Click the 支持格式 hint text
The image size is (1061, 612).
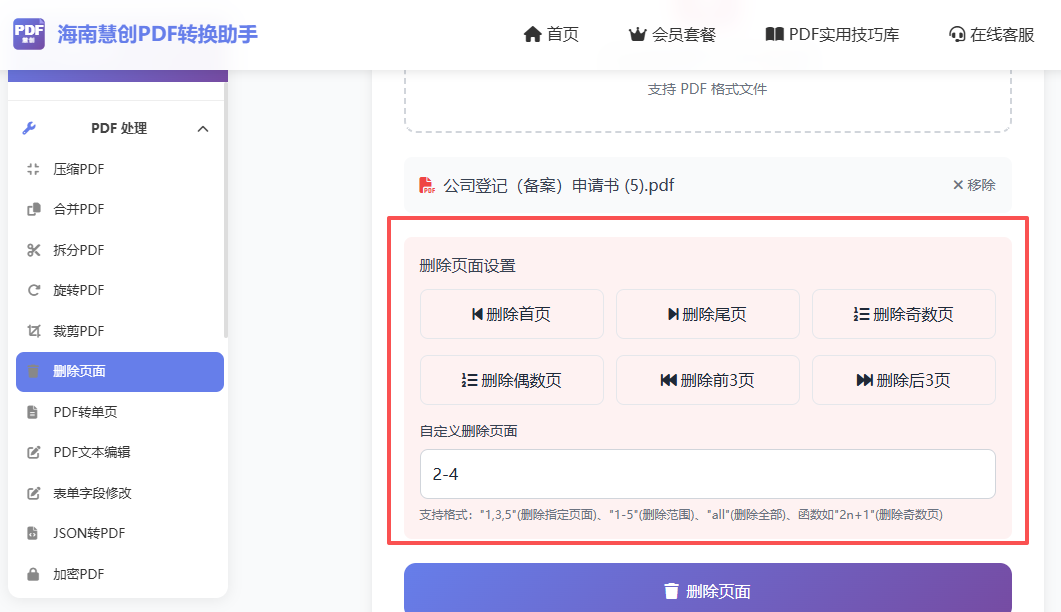(681, 515)
